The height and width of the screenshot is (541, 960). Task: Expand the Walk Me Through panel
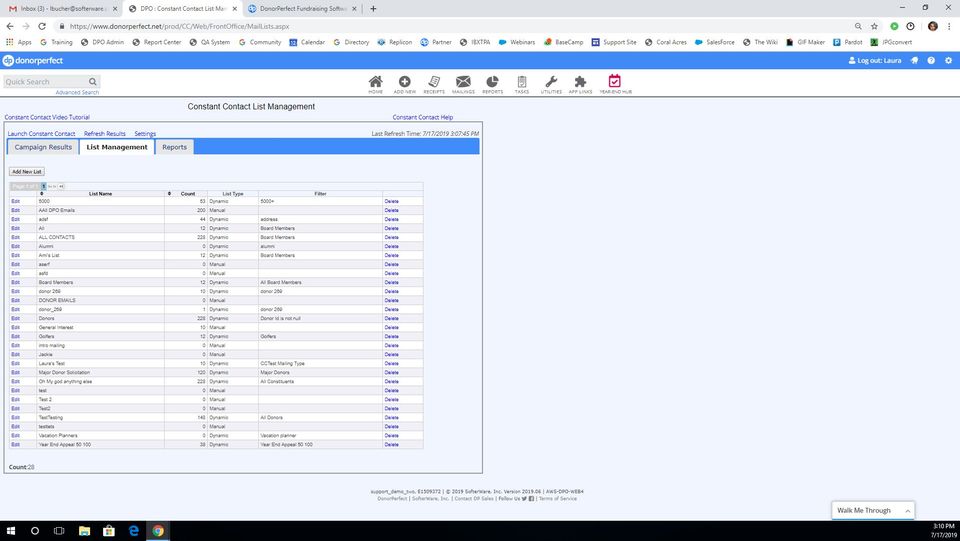tap(872, 510)
